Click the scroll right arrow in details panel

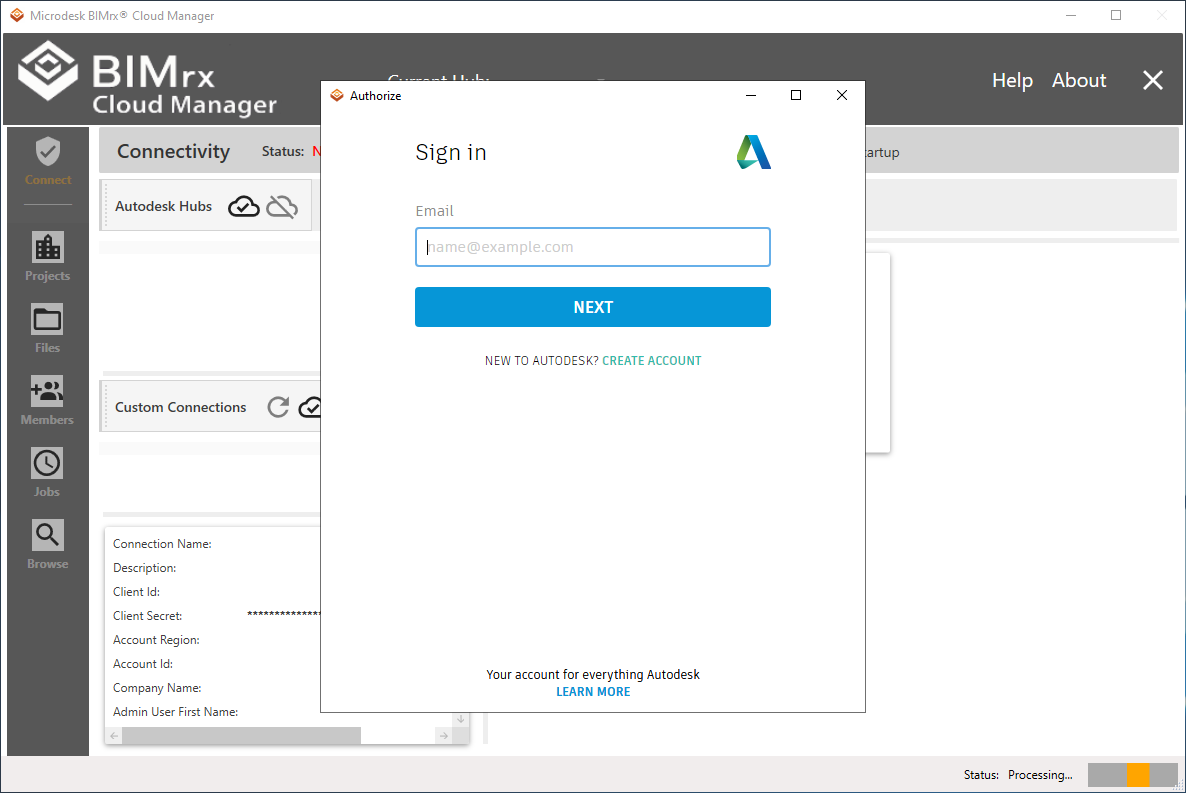pos(444,735)
